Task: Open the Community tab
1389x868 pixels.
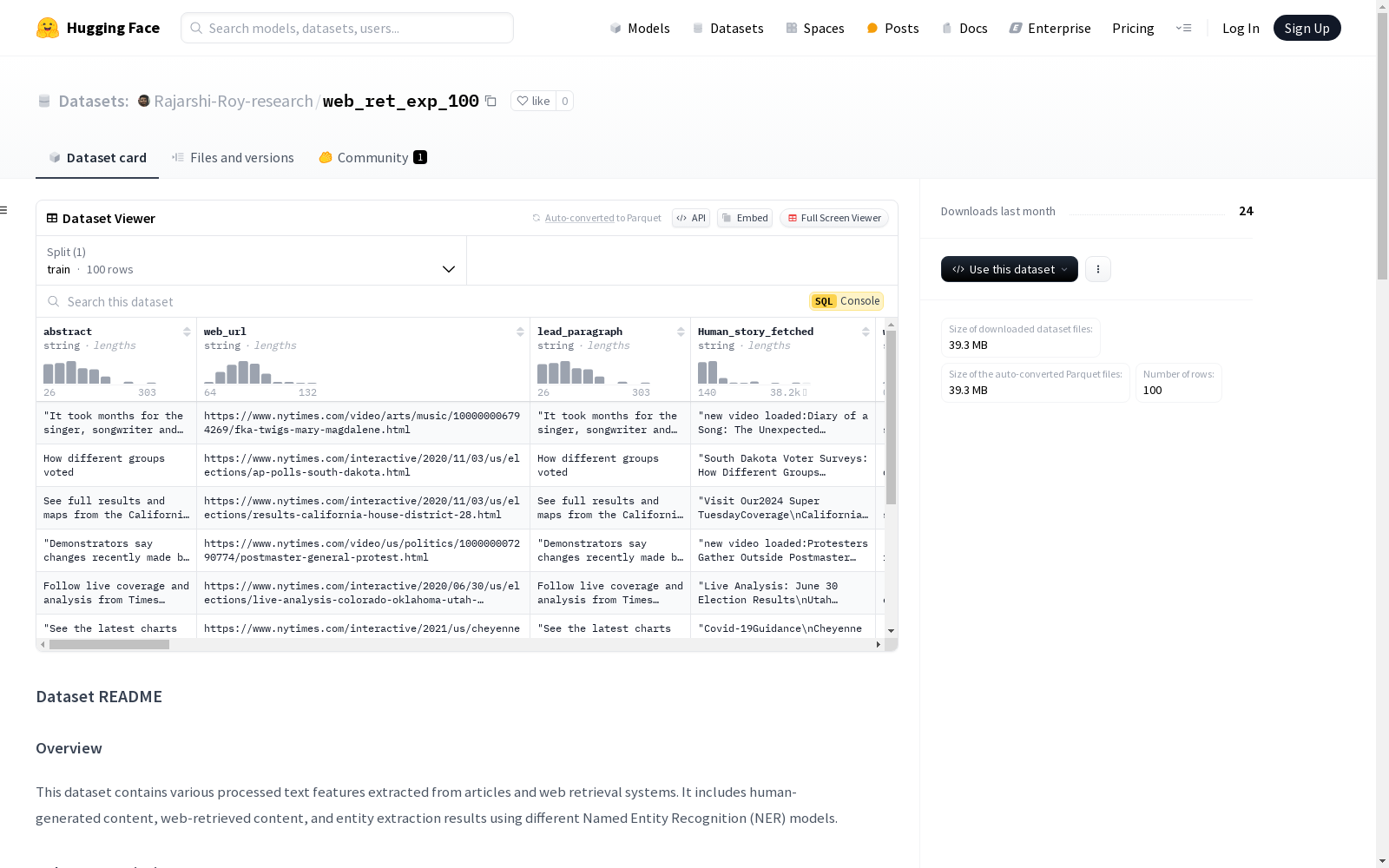Action: point(372,157)
